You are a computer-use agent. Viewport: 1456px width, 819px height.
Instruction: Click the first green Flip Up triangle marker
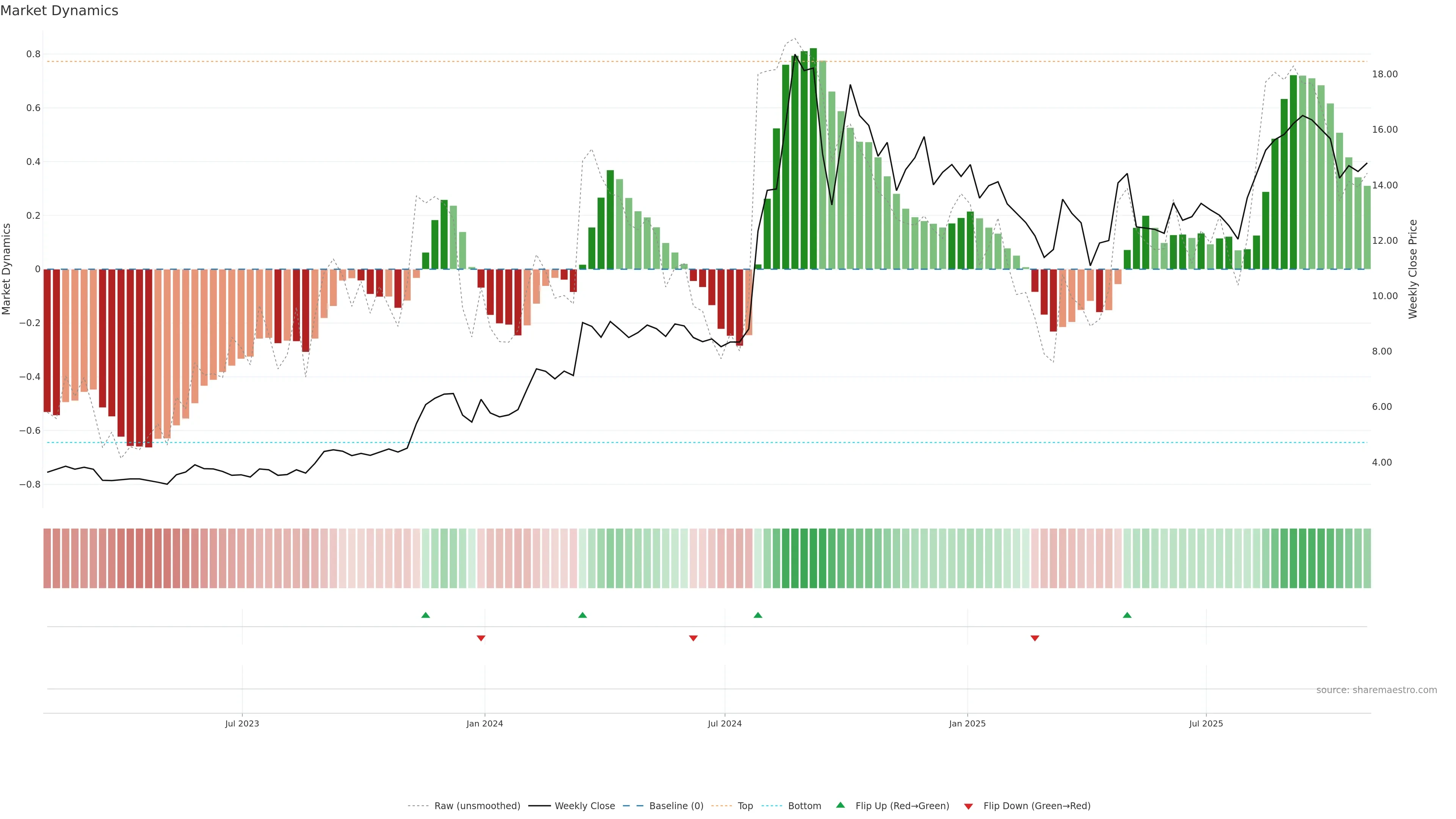(x=425, y=615)
